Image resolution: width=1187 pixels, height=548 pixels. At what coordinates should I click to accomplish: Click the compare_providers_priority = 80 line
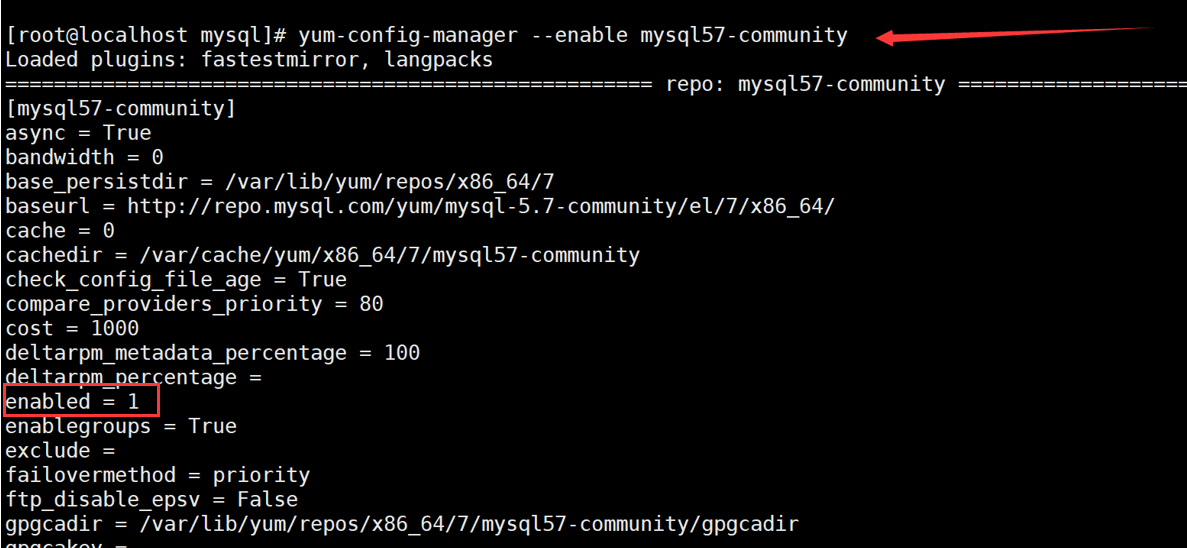coord(194,304)
